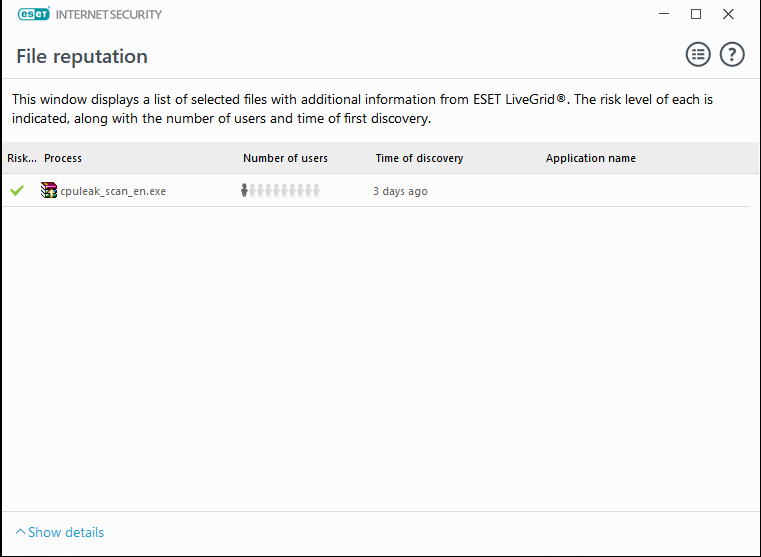Image resolution: width=761 pixels, height=557 pixels.
Task: Sort by Application name column header
Action: click(590, 158)
